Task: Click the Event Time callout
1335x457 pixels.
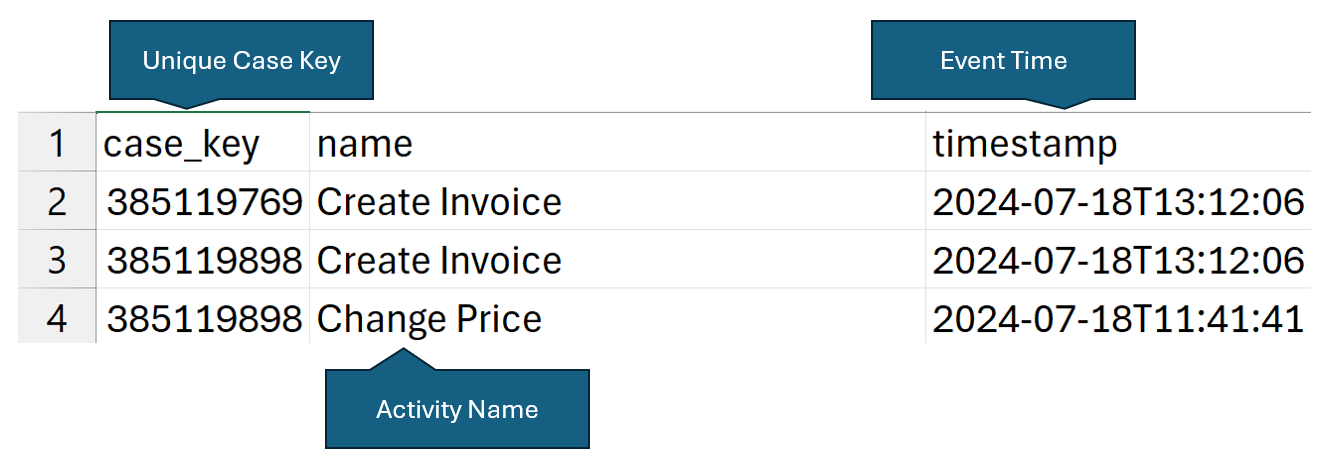Action: pyautogui.click(x=1003, y=60)
